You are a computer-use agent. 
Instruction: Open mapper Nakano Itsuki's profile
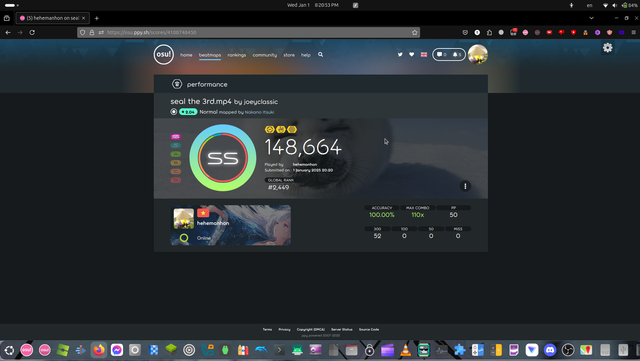pos(259,112)
